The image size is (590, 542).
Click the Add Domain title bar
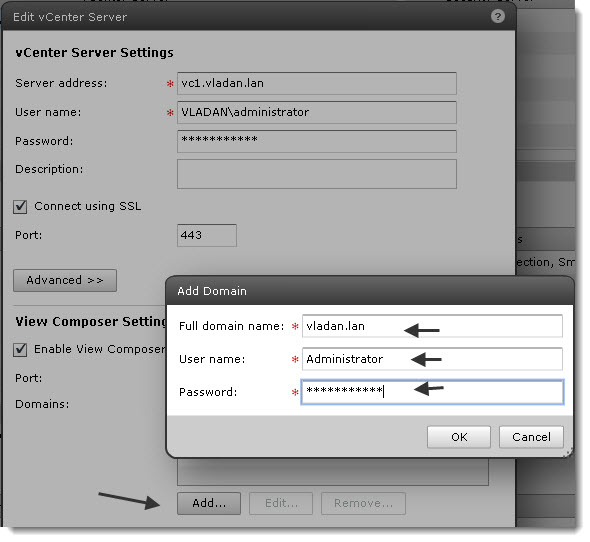370,291
